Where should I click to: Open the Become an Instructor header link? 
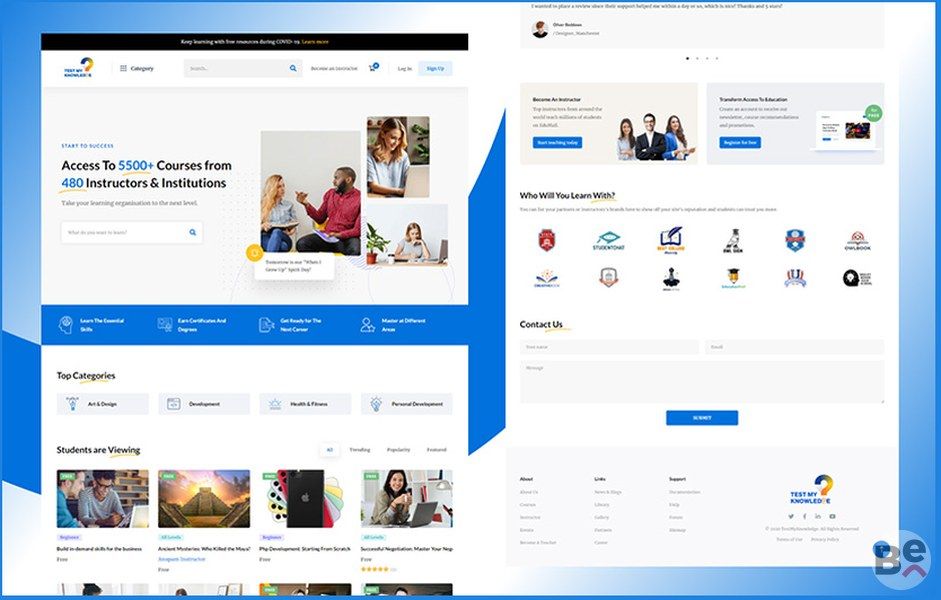point(334,69)
